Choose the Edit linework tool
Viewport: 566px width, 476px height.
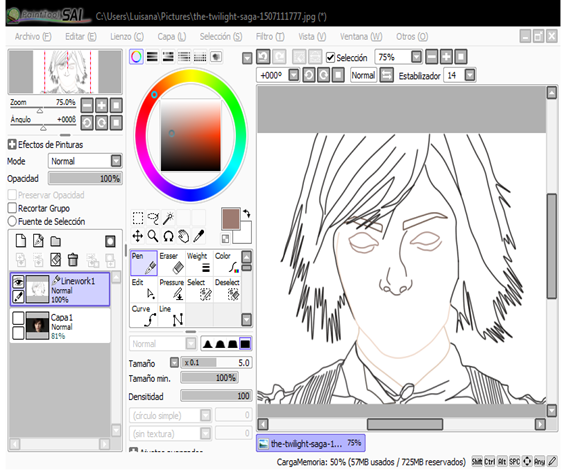pyautogui.click(x=144, y=289)
